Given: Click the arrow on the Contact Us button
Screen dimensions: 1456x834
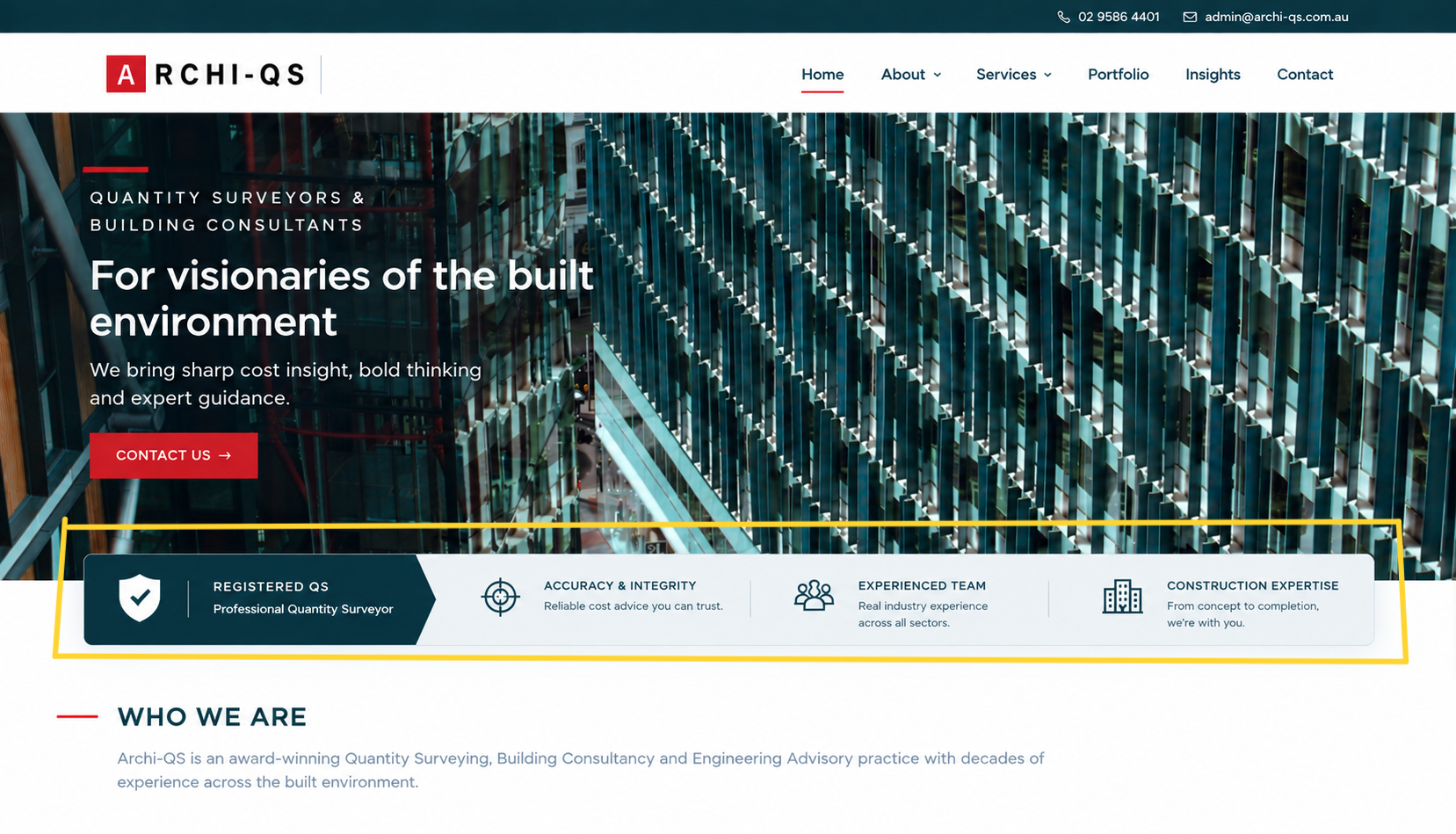Looking at the screenshot, I should coord(225,455).
